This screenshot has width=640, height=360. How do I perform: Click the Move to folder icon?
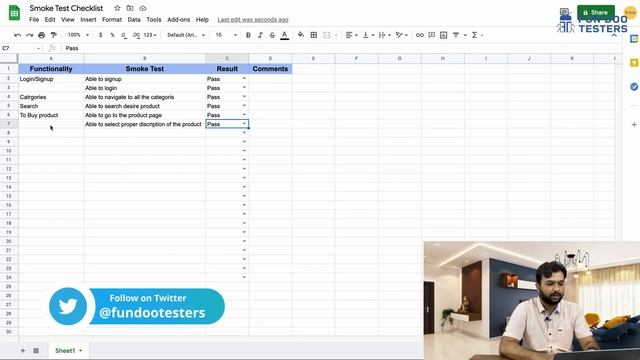[x=130, y=8]
